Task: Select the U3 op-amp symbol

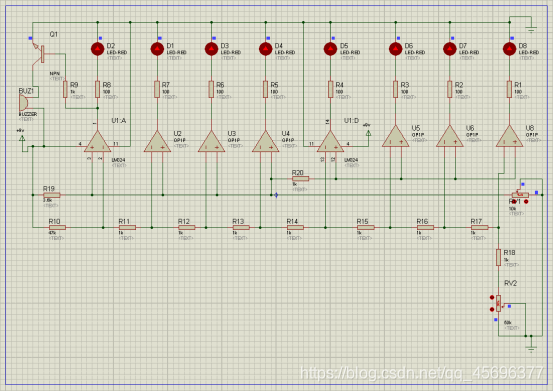Action: pos(211,142)
